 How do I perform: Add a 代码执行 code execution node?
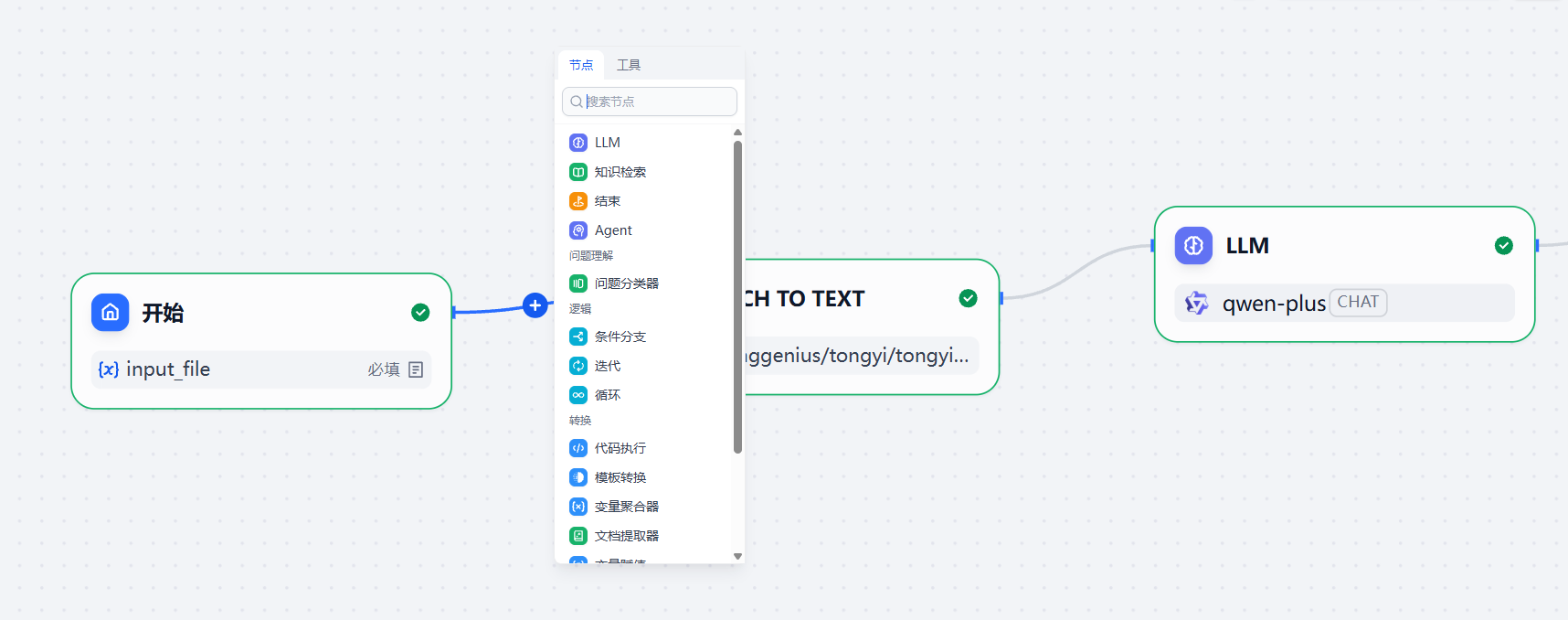click(x=620, y=448)
